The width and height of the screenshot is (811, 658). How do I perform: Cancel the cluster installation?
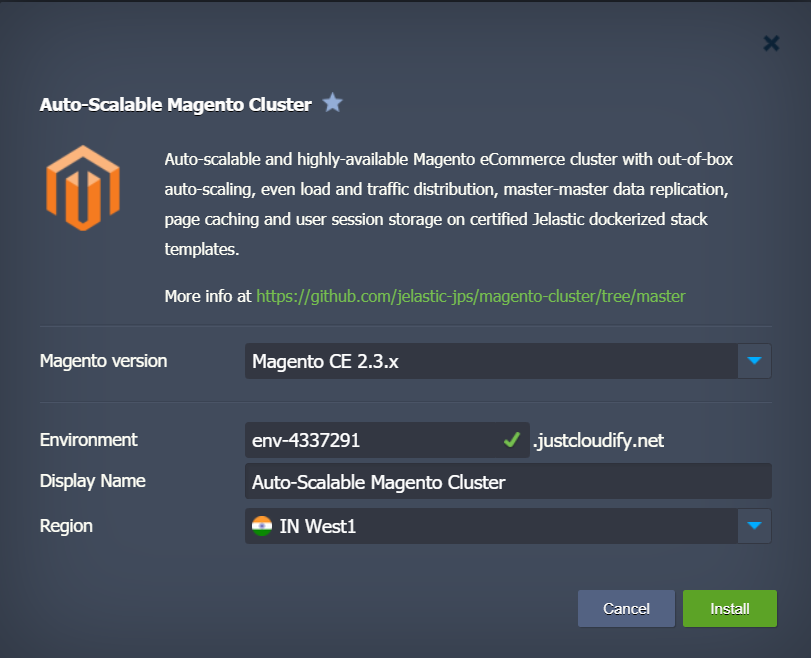[x=626, y=608]
